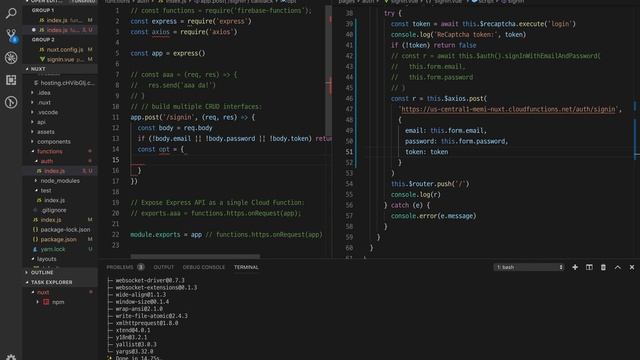This screenshot has height=360, width=640.
Task: Expand the components folder
Action: pyautogui.click(x=53, y=142)
